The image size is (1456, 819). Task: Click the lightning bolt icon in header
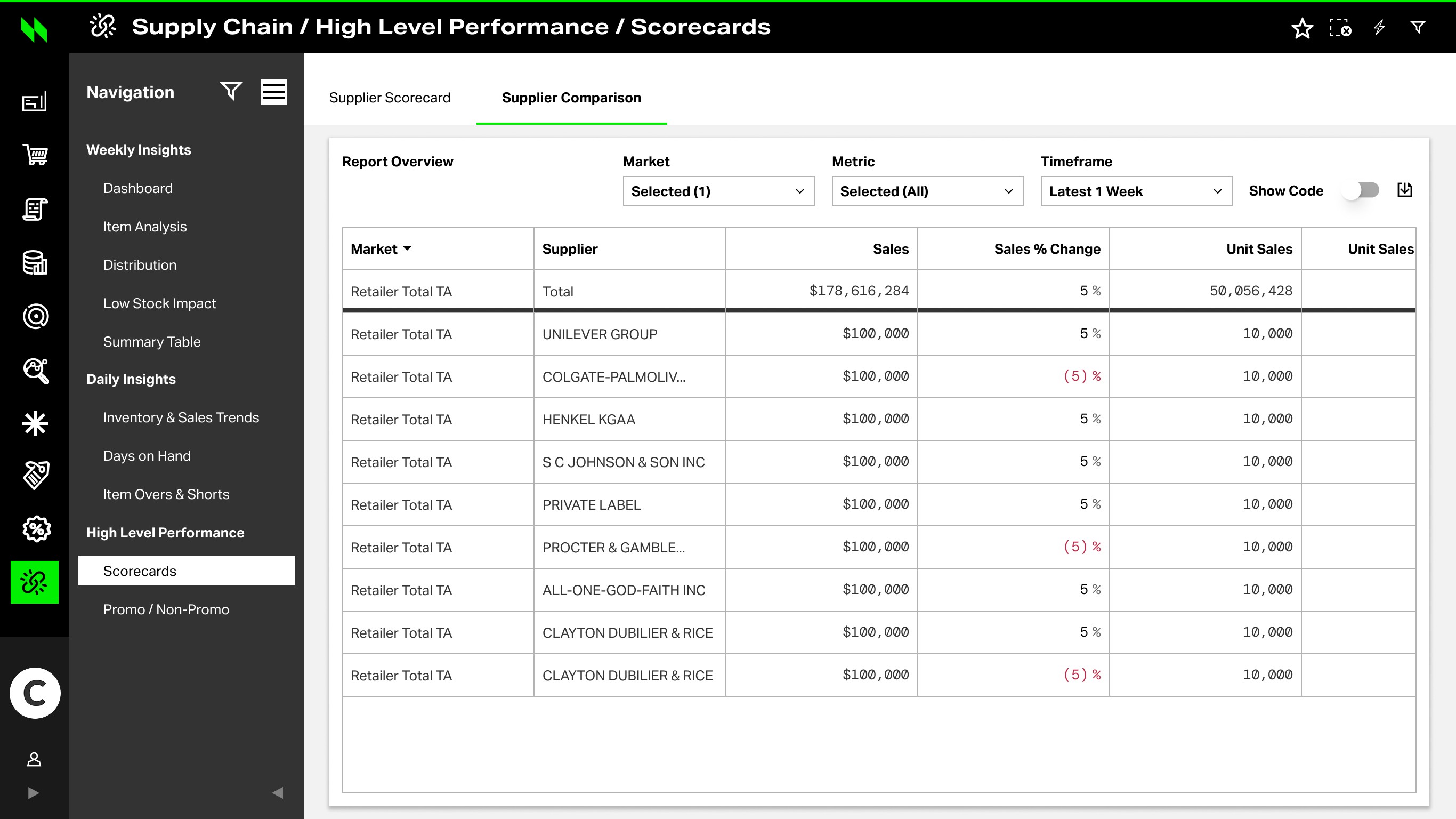point(1379,27)
